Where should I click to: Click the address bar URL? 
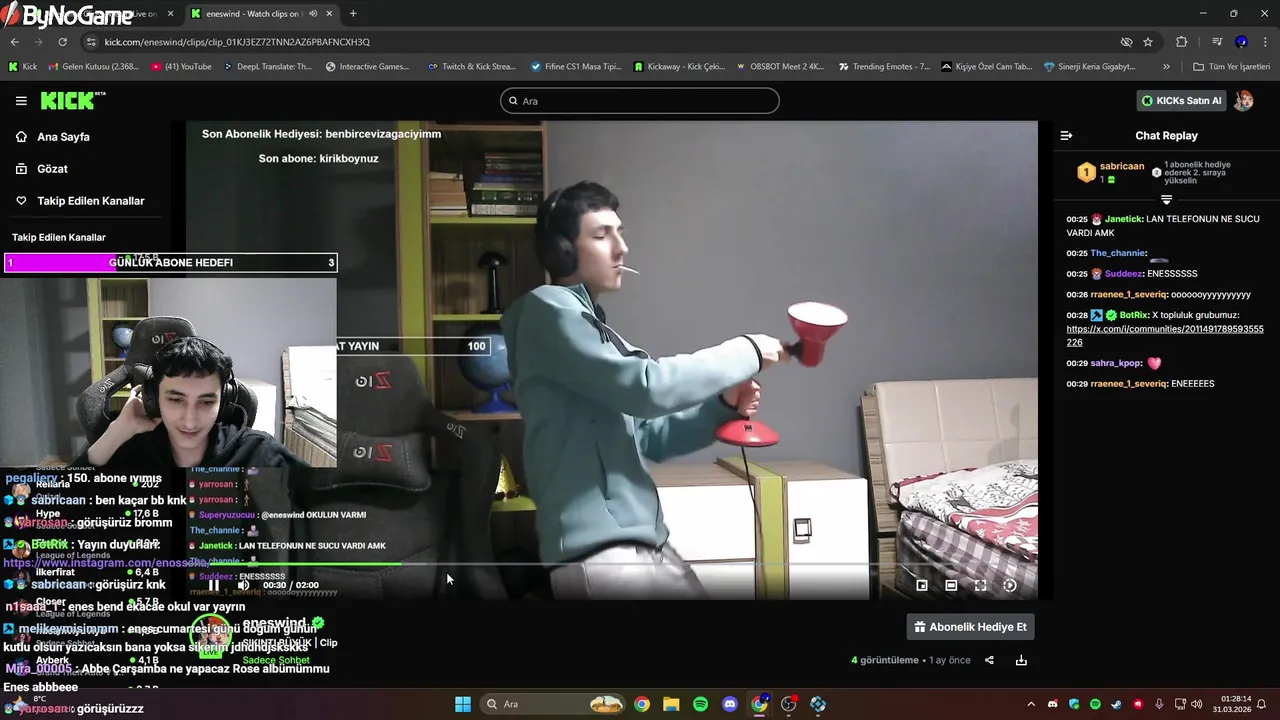(237, 42)
